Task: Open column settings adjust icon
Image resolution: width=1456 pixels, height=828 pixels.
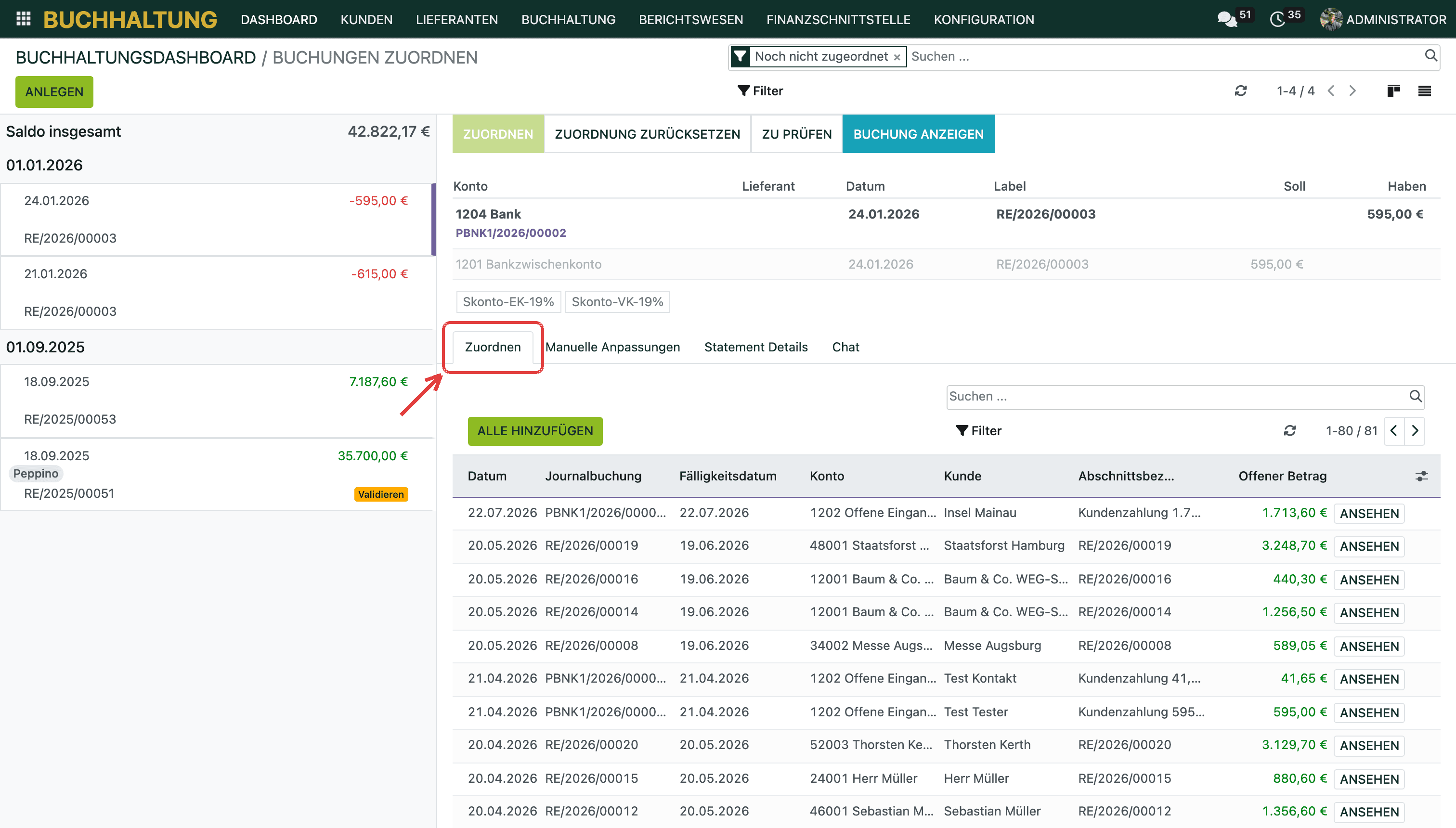Action: 1421,476
